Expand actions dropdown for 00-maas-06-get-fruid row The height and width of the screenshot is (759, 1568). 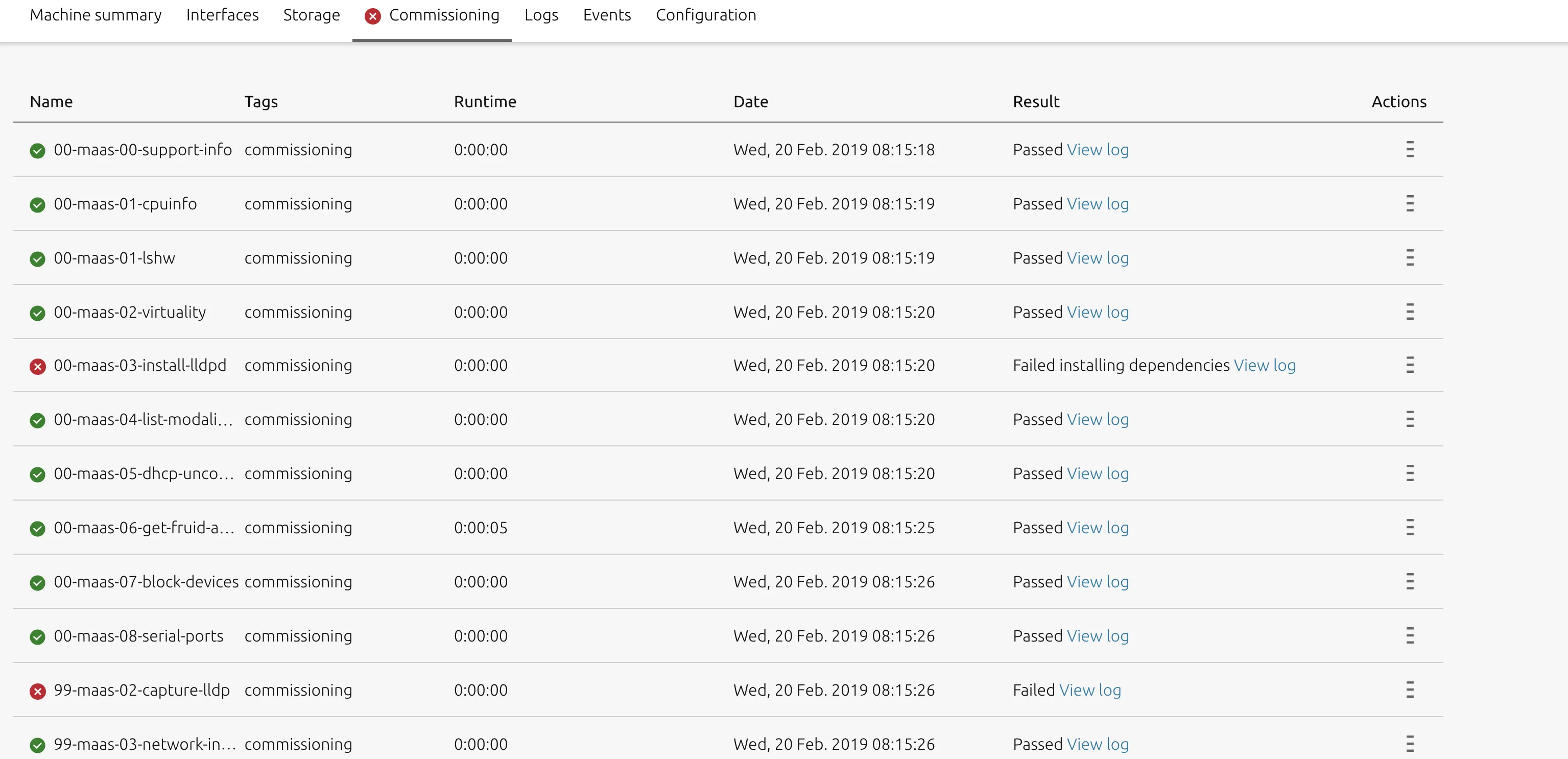1409,527
